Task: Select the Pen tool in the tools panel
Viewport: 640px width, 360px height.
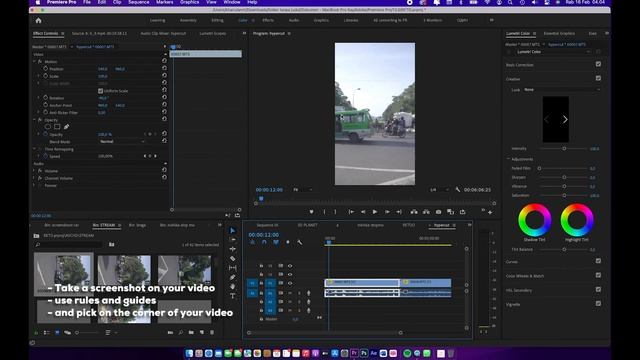Action: point(233,277)
